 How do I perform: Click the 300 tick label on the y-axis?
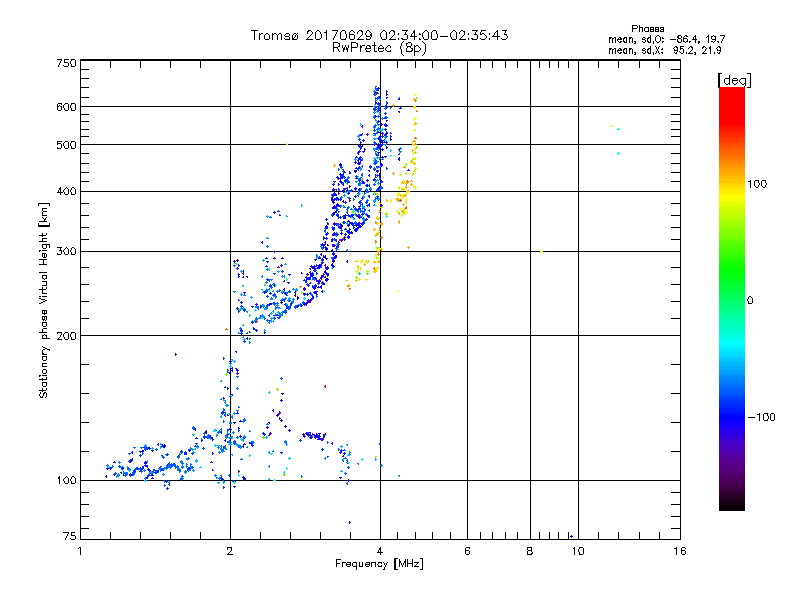point(66,251)
